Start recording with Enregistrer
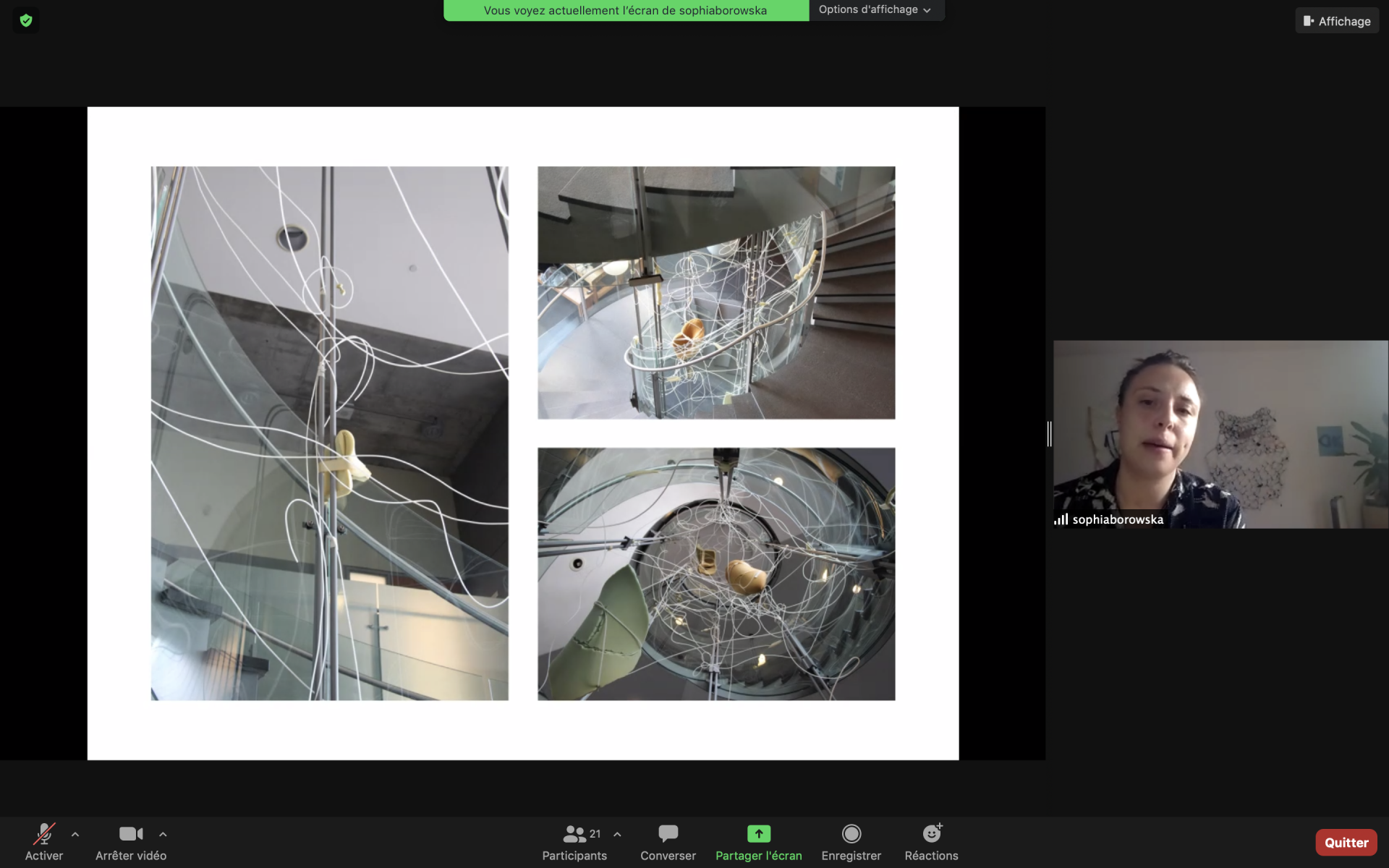 coord(851,843)
